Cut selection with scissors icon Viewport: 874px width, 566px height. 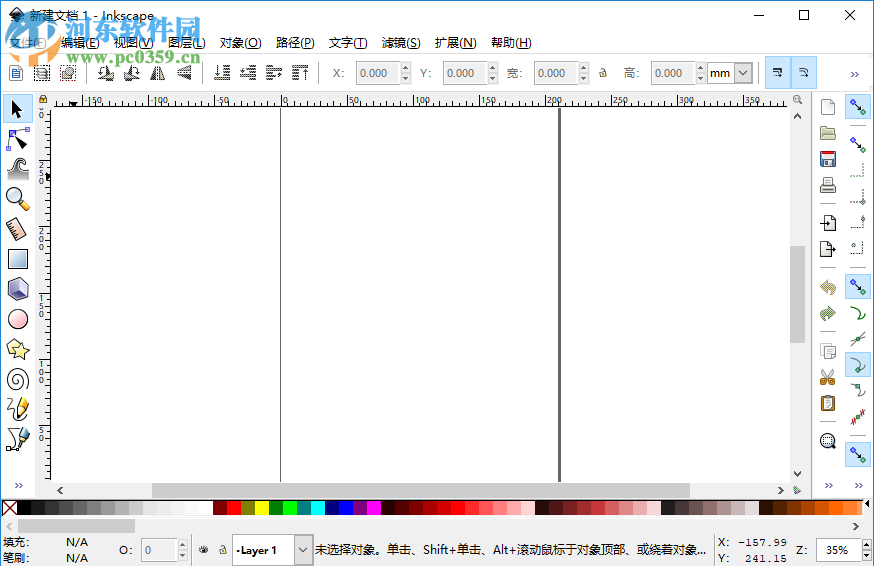coord(828,378)
